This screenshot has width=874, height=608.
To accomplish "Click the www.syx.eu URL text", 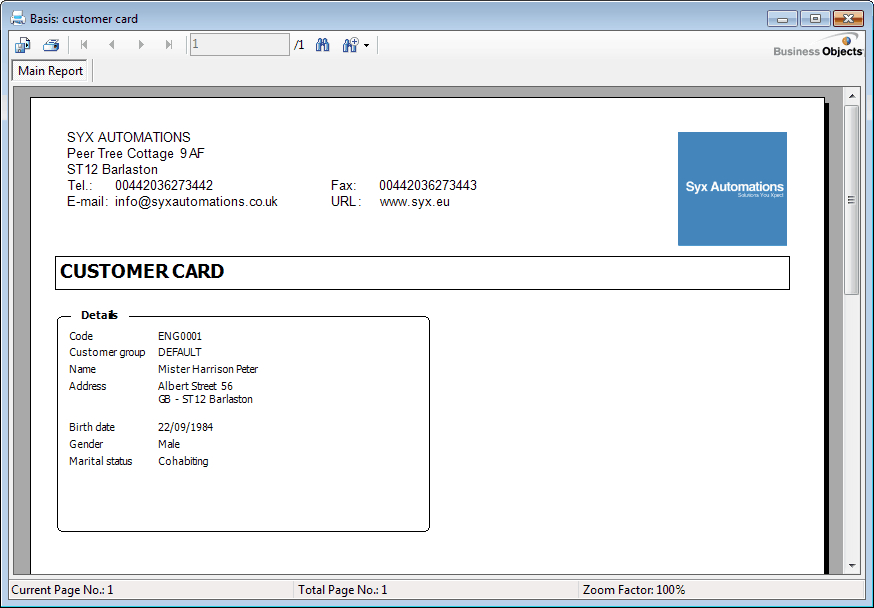I will coord(415,202).
